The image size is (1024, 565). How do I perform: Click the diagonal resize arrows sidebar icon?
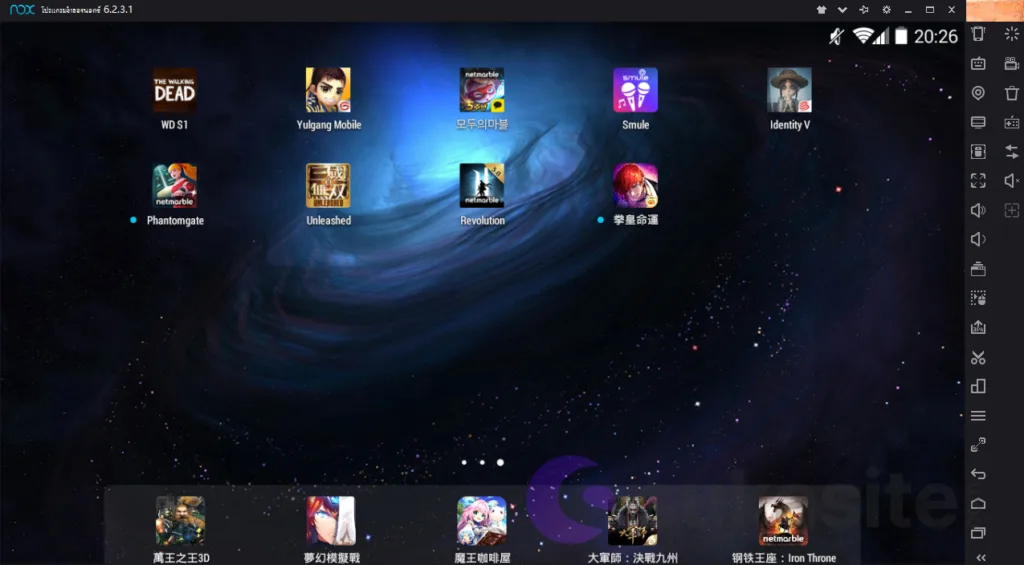coord(978,445)
